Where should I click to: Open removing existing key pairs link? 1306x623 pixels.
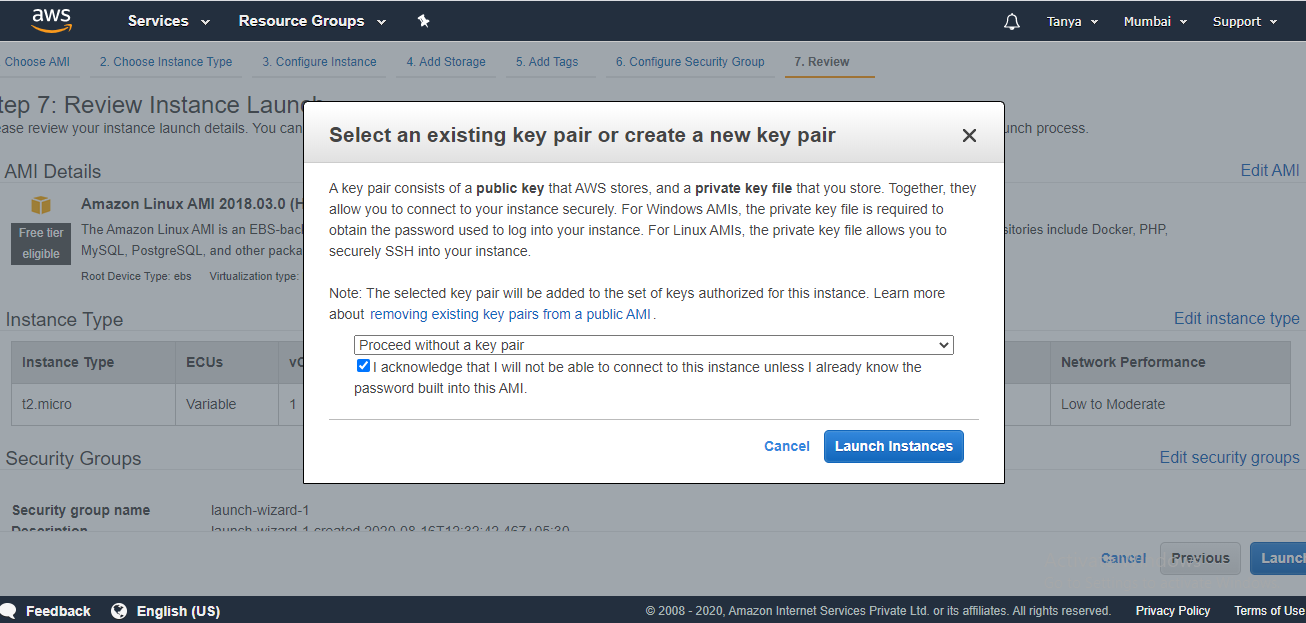tap(511, 314)
